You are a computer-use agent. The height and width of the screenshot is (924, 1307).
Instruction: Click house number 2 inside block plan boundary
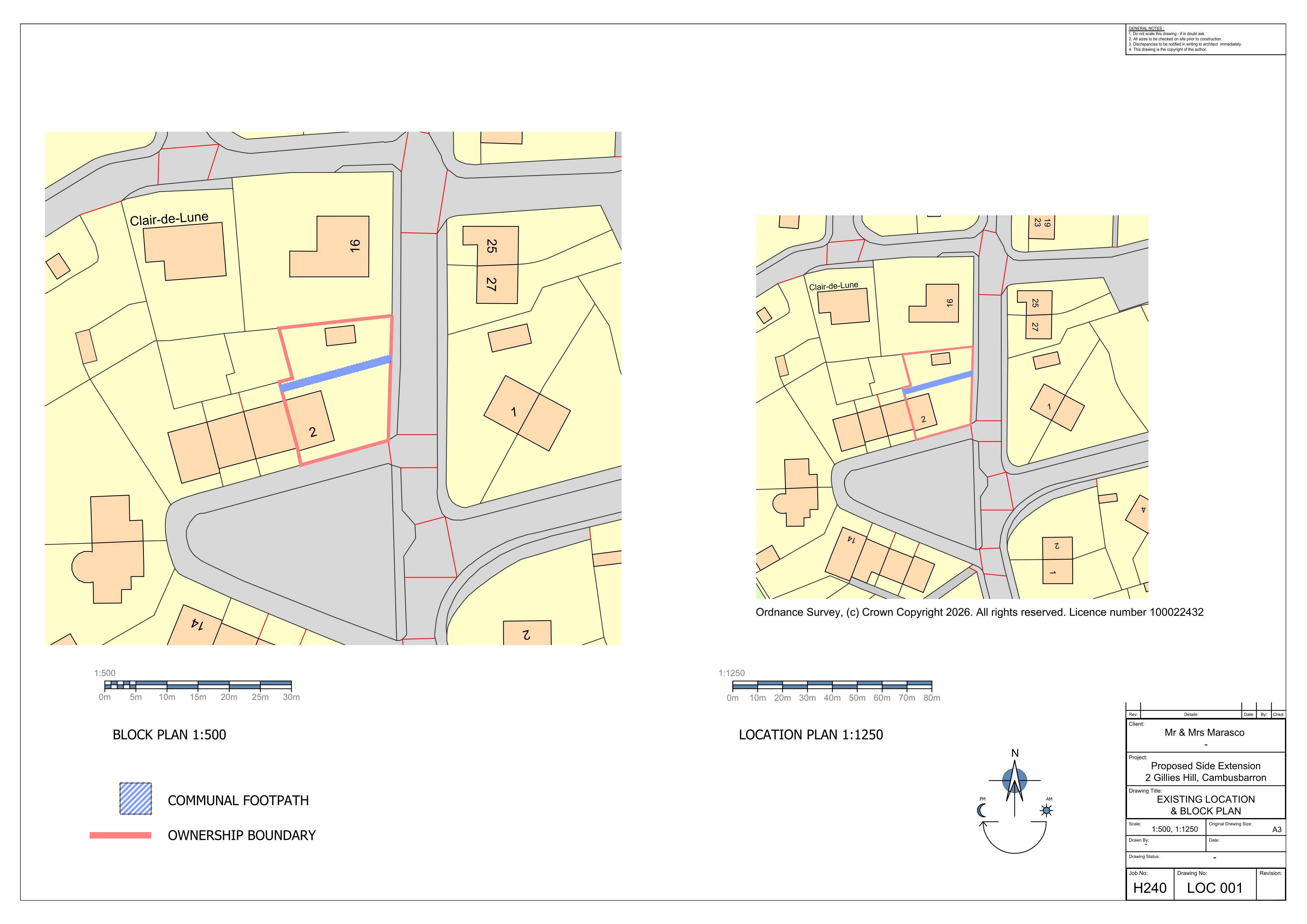tap(312, 432)
